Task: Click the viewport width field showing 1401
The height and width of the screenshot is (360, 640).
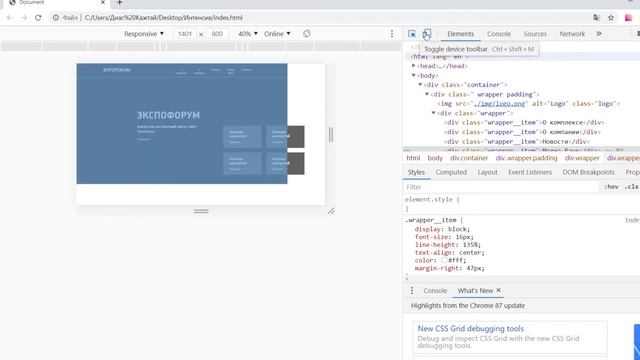Action: 185,34
